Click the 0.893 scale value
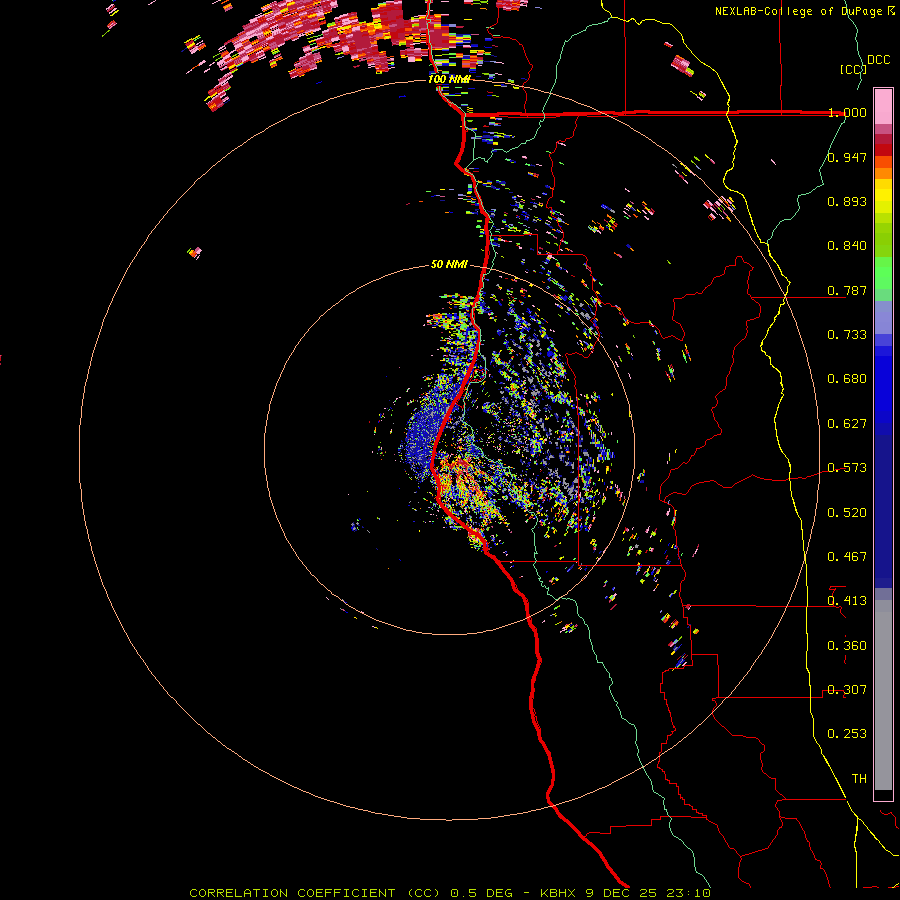900x900 pixels. pos(847,201)
